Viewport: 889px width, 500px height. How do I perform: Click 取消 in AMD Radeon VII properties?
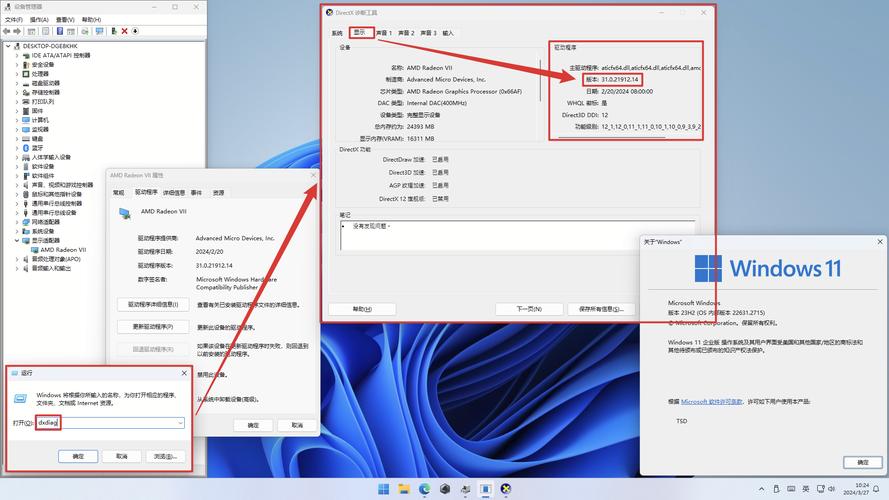pos(297,425)
